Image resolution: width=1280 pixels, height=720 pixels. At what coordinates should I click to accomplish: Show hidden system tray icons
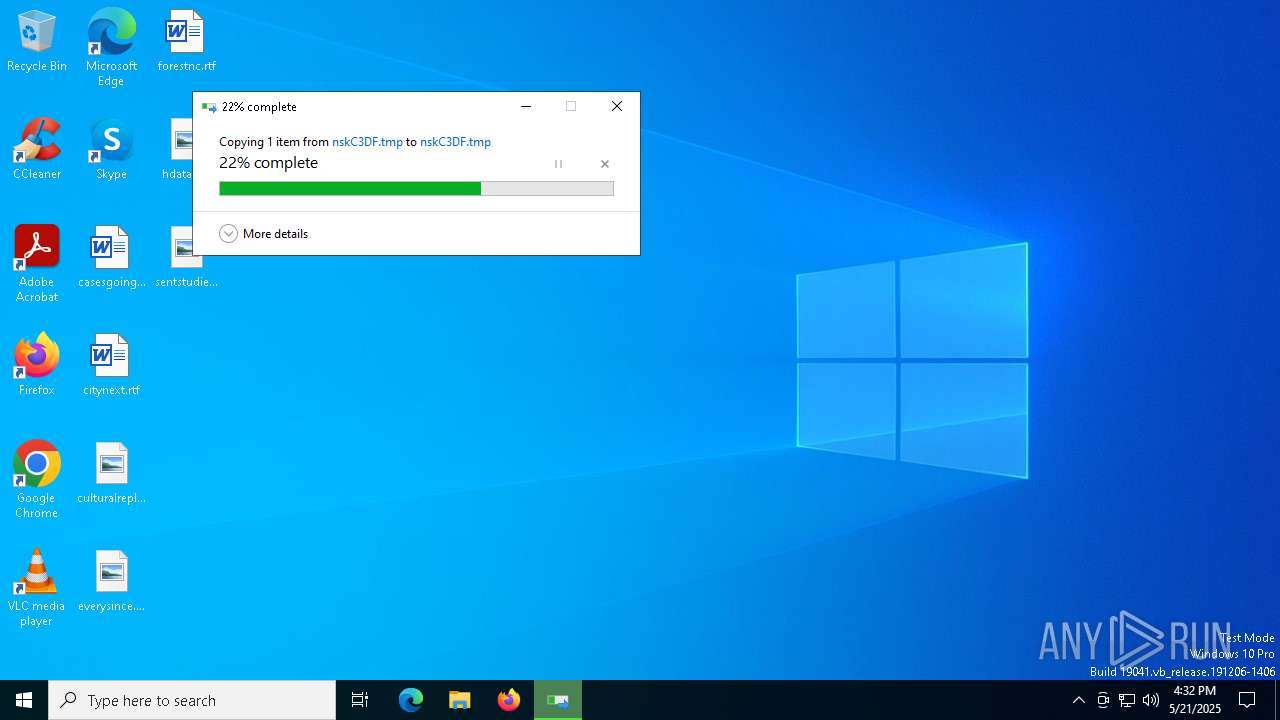tap(1078, 700)
